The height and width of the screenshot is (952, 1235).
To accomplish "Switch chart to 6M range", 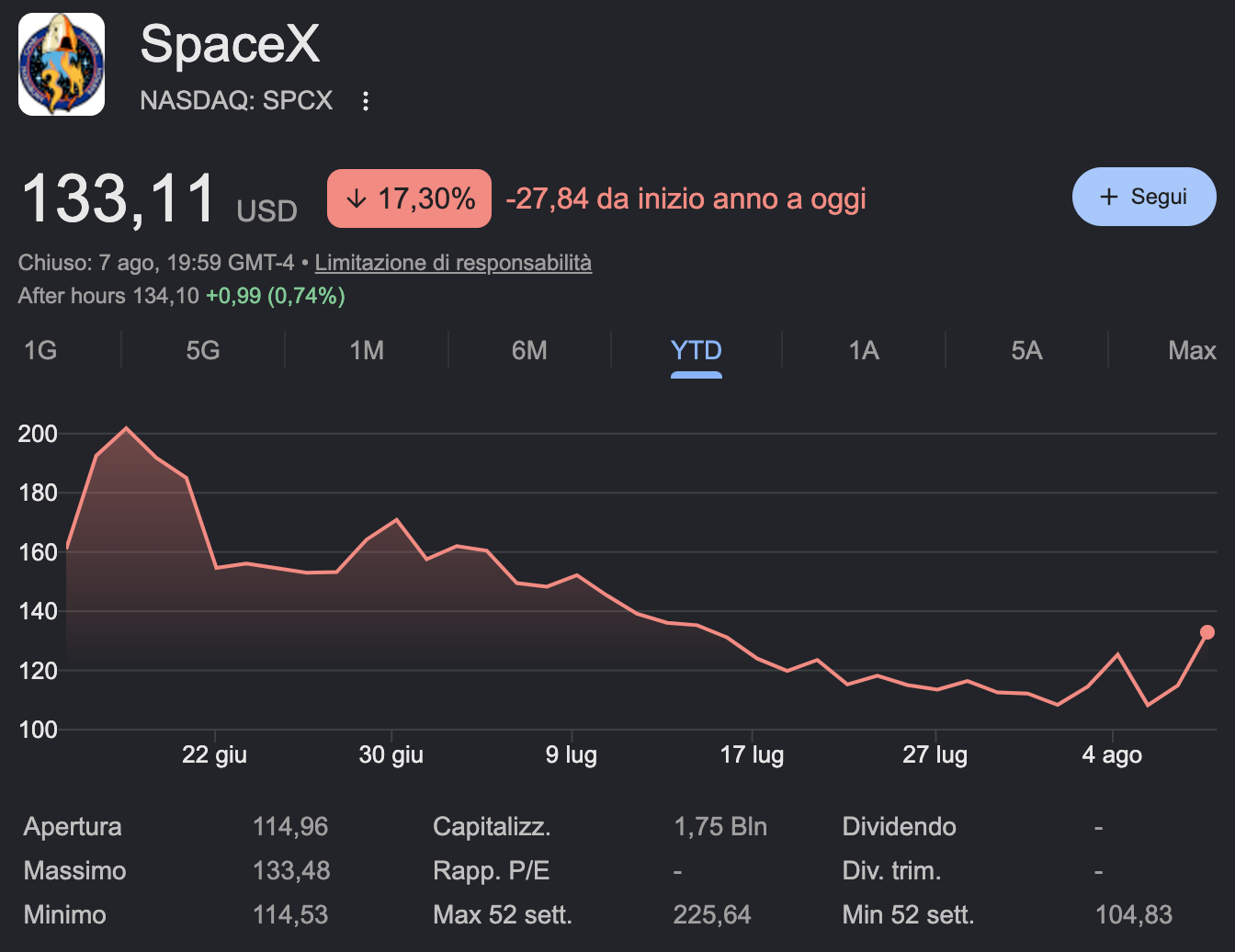I will [529, 350].
